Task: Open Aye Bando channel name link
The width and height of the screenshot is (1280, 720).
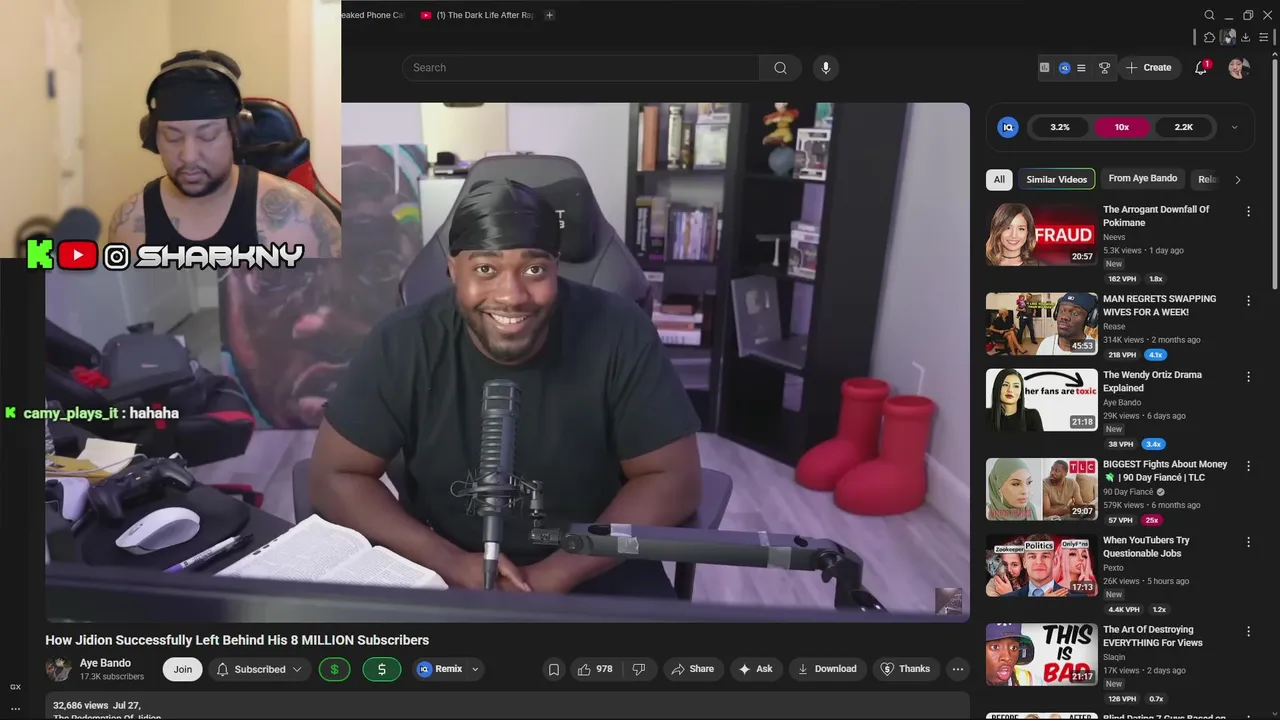Action: coord(105,663)
